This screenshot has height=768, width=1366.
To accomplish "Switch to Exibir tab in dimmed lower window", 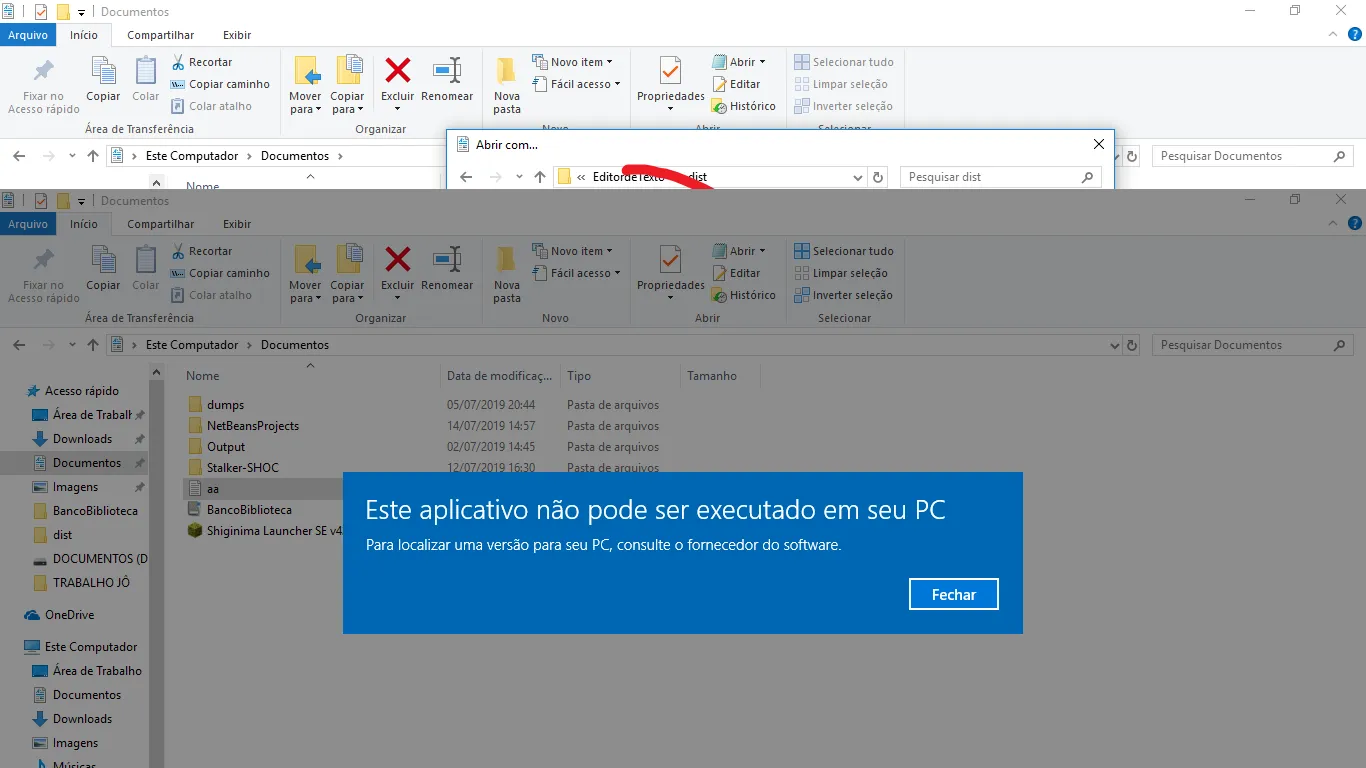I will 237,224.
